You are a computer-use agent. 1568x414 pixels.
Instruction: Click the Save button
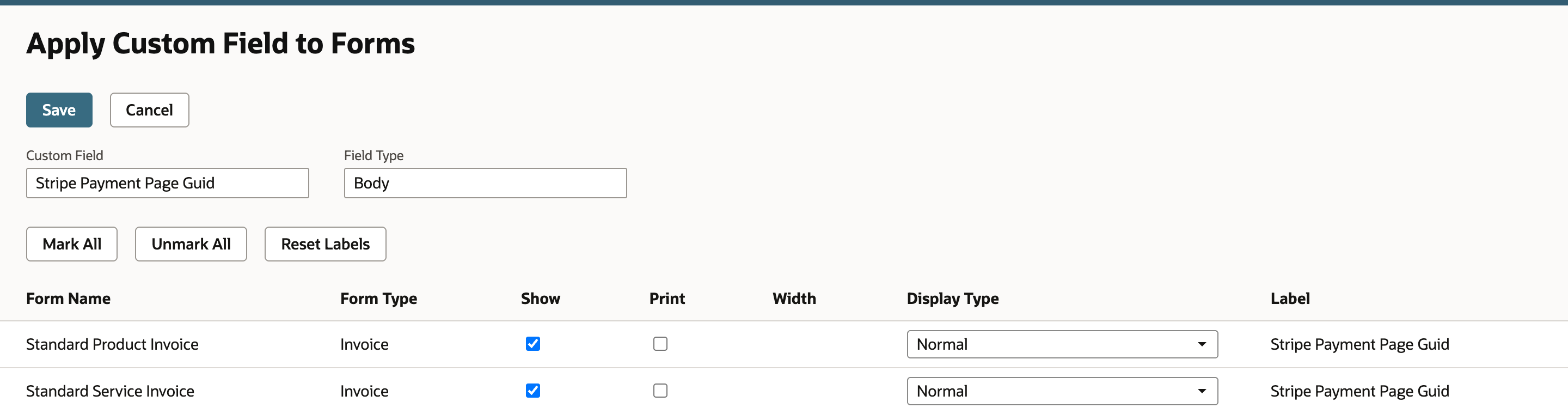59,110
